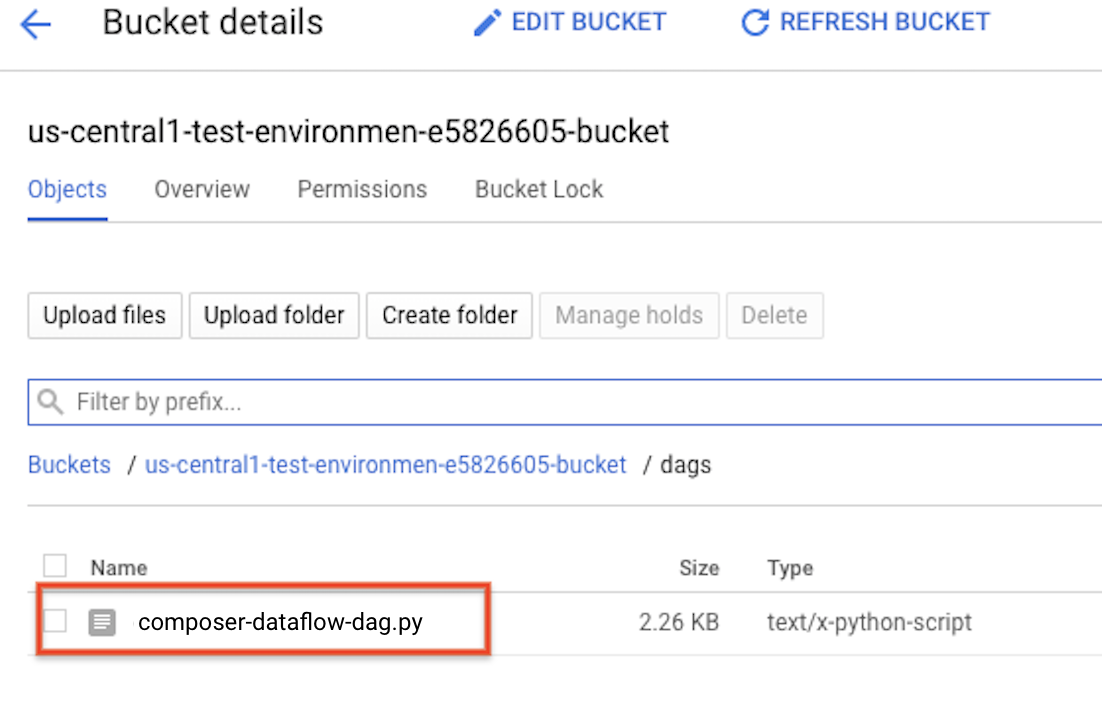Screen dimensions: 1102x702
Task: Open the Permissions tab
Action: [361, 189]
